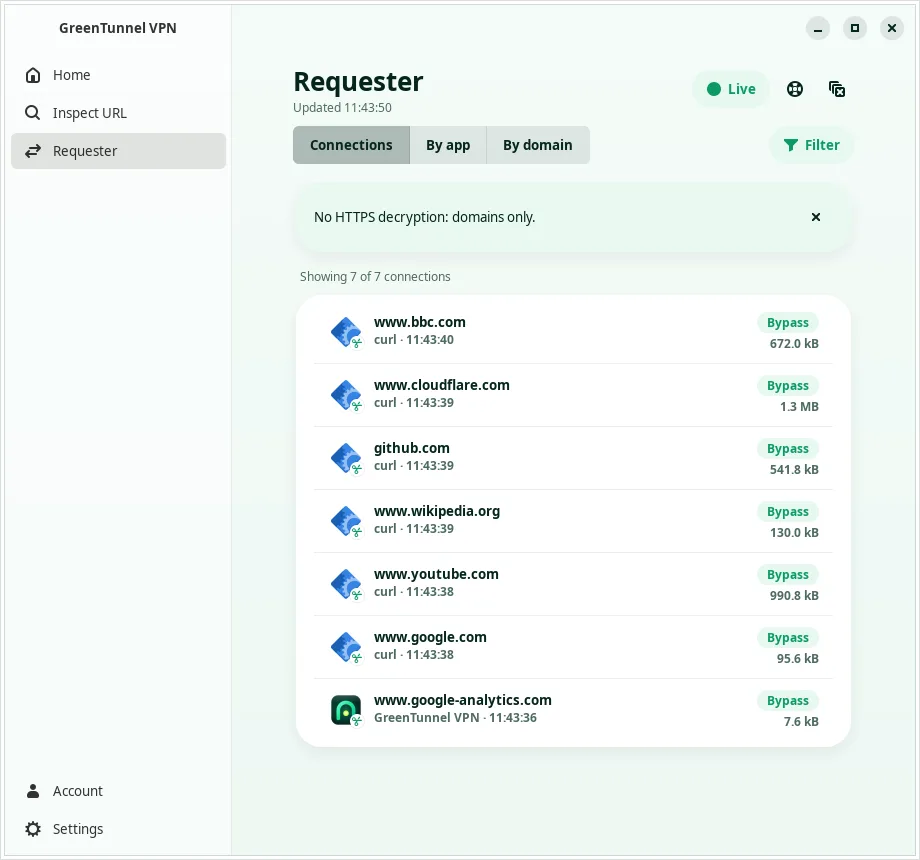Click the 990.8 kB size value
Viewport: 920px width, 860px height.
tap(794, 596)
